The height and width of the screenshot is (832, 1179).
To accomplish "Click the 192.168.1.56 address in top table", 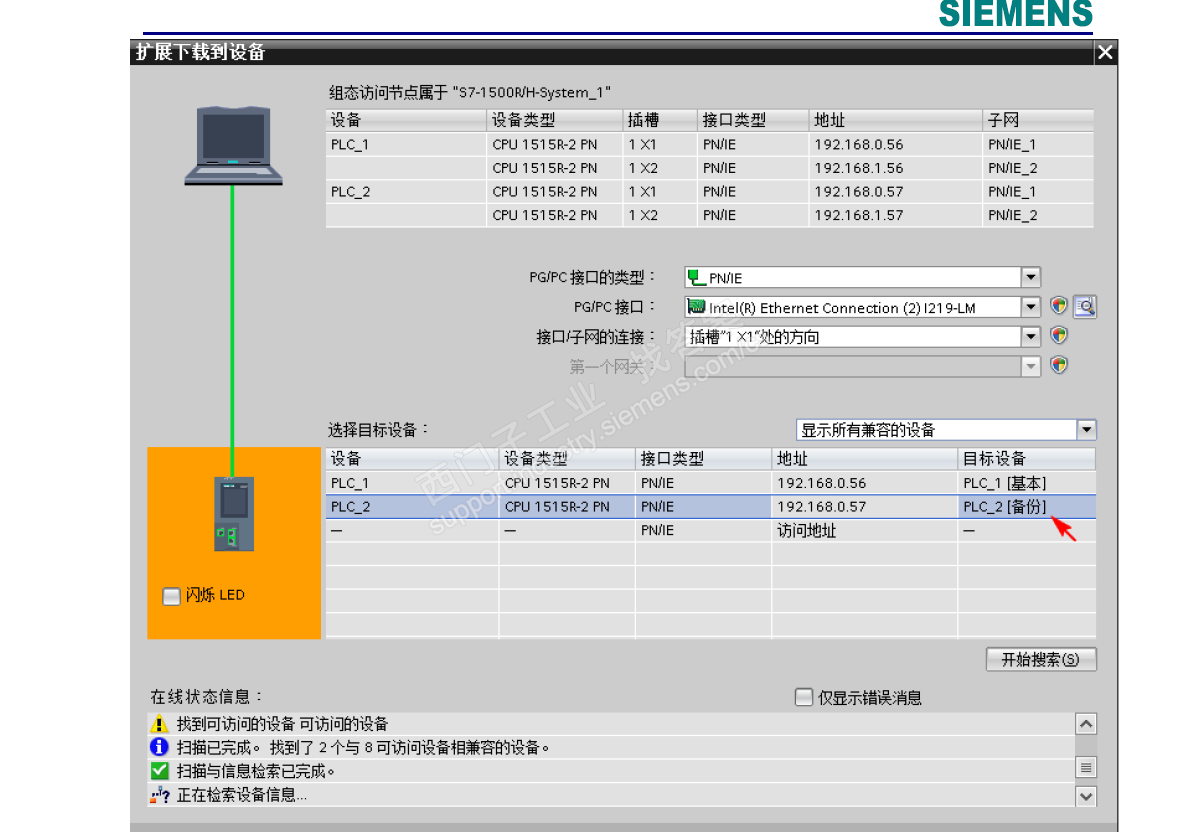I will tap(859, 168).
